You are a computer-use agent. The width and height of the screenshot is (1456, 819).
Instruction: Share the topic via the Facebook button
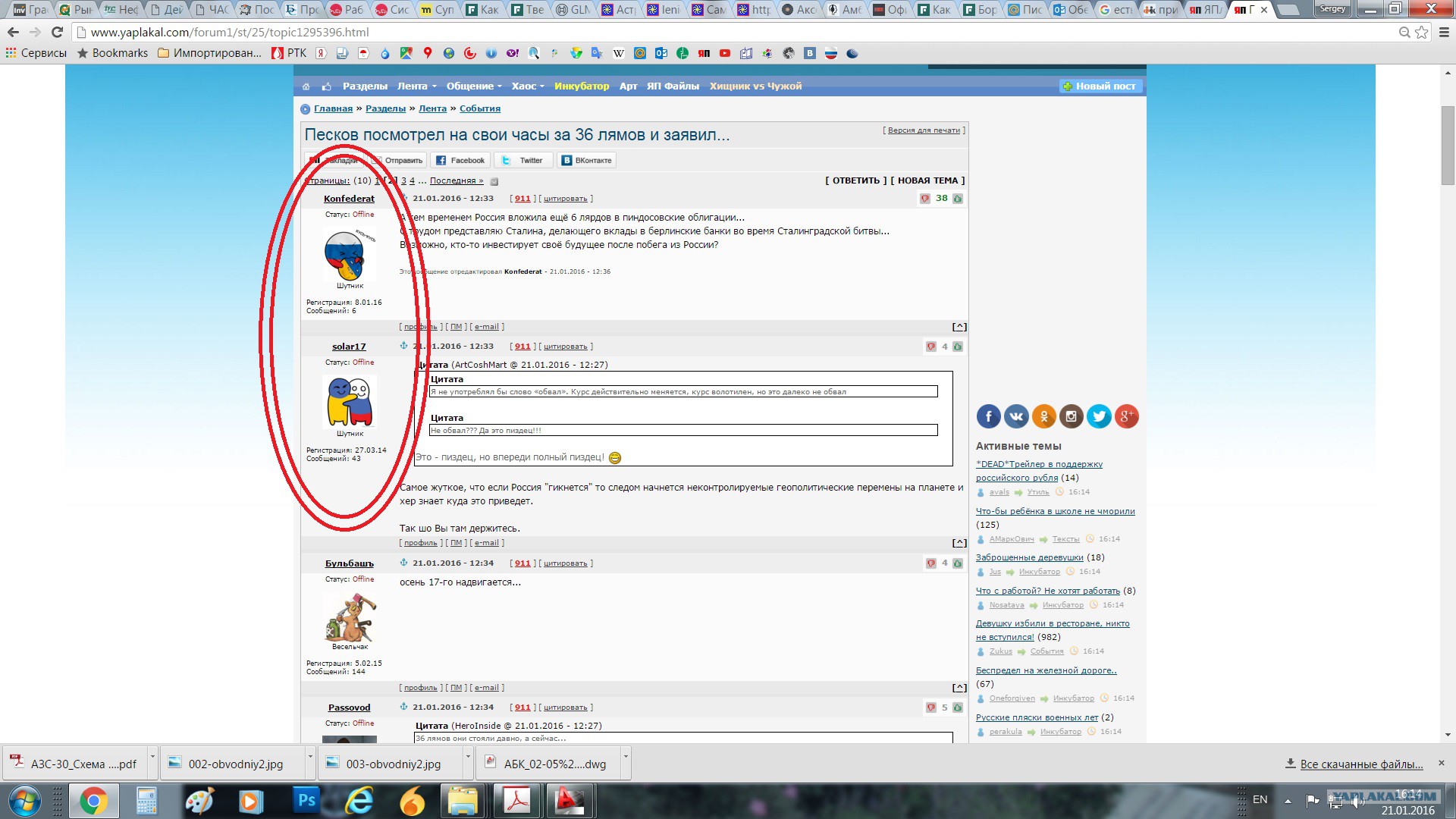pos(460,160)
